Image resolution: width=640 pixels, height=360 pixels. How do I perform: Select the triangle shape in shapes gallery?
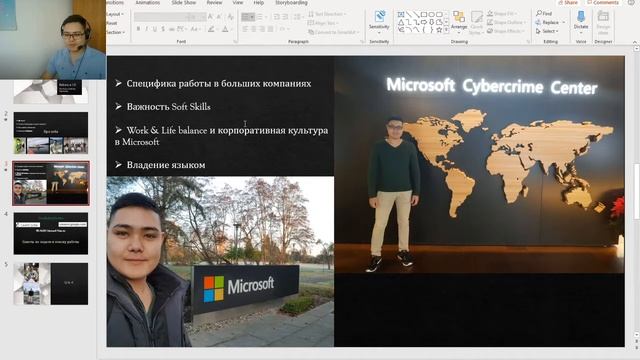pyautogui.click(x=401, y=22)
